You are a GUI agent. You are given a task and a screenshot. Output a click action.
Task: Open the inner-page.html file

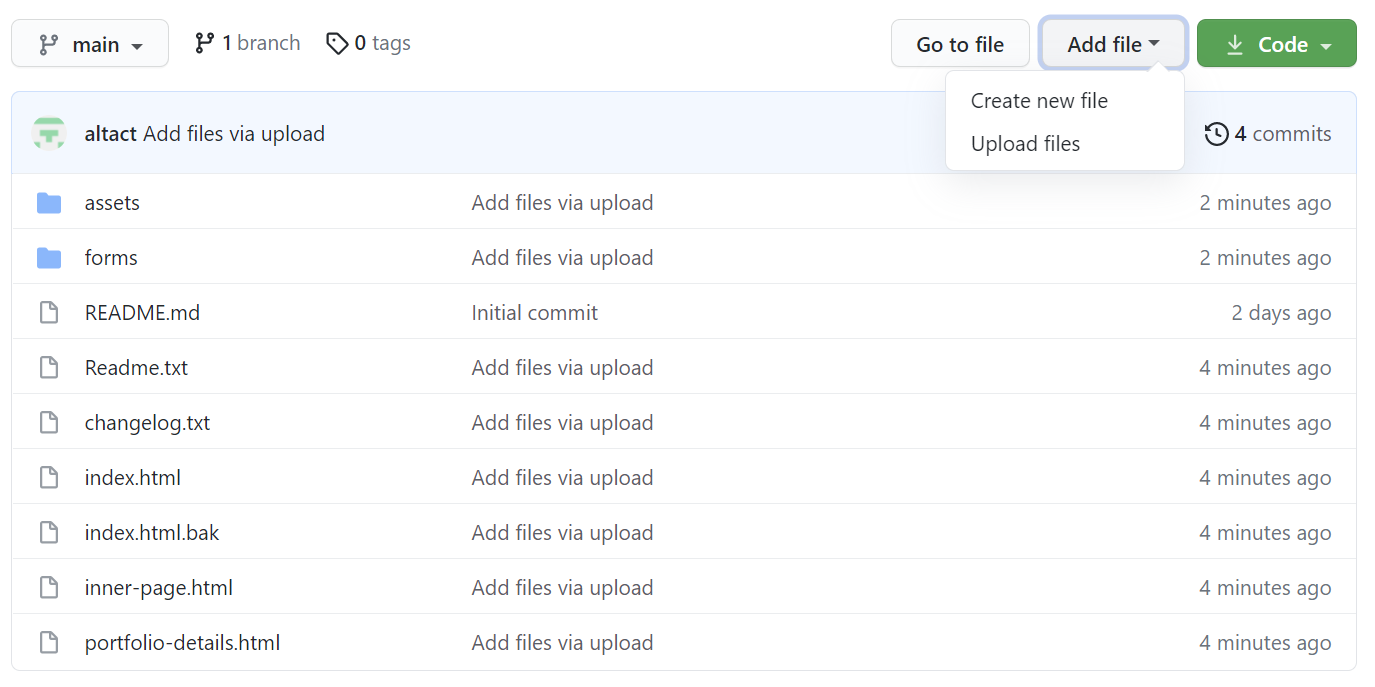click(159, 587)
